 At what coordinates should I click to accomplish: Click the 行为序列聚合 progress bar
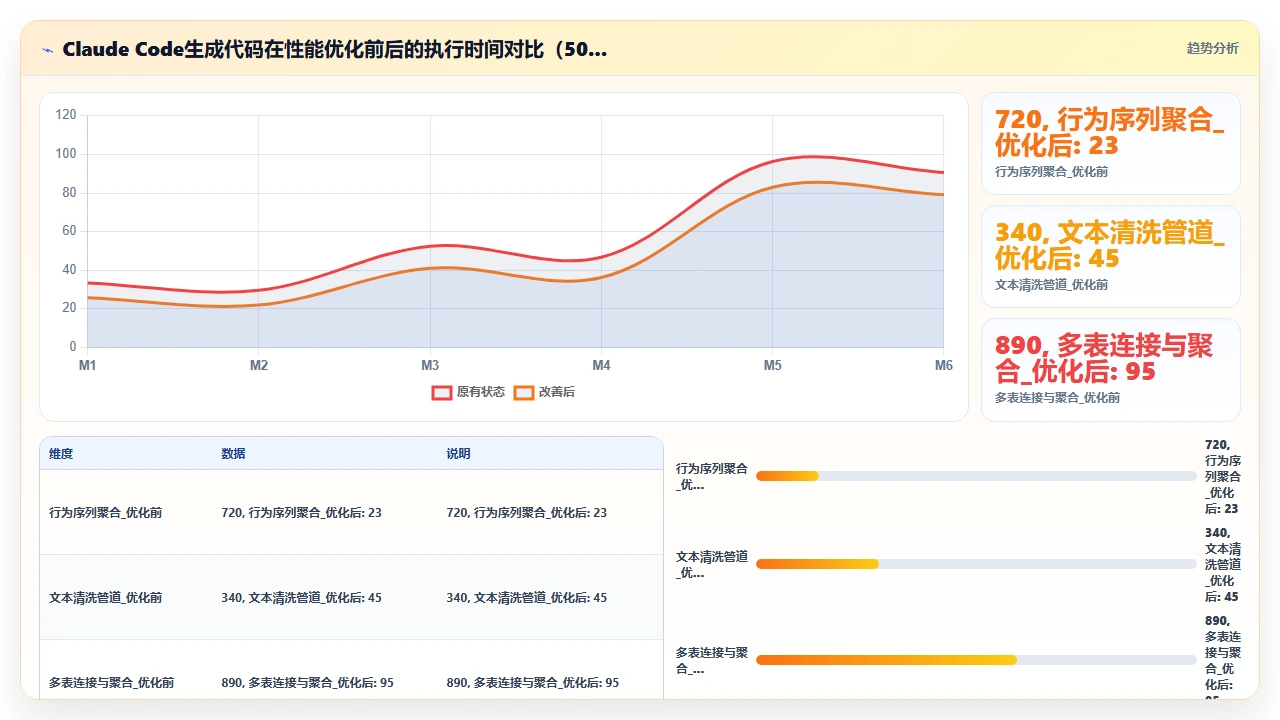[976, 476]
